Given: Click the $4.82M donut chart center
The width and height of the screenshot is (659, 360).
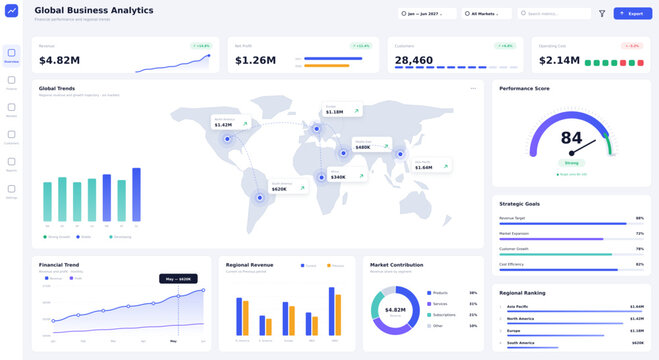Looking at the screenshot, I should click(x=395, y=310).
